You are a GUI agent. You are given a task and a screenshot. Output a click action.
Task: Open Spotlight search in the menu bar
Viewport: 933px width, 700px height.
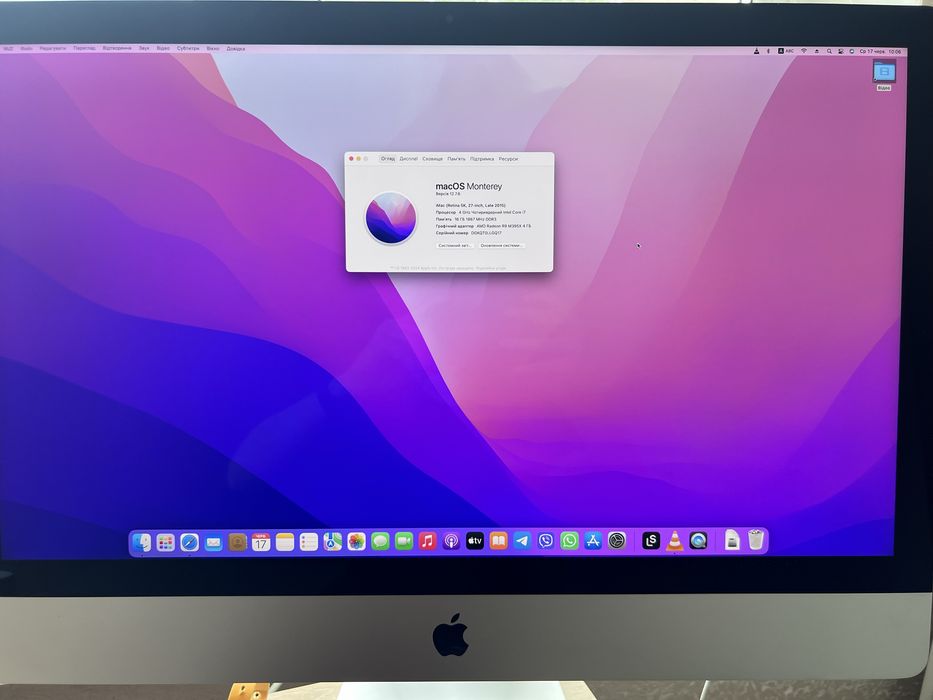tap(829, 52)
